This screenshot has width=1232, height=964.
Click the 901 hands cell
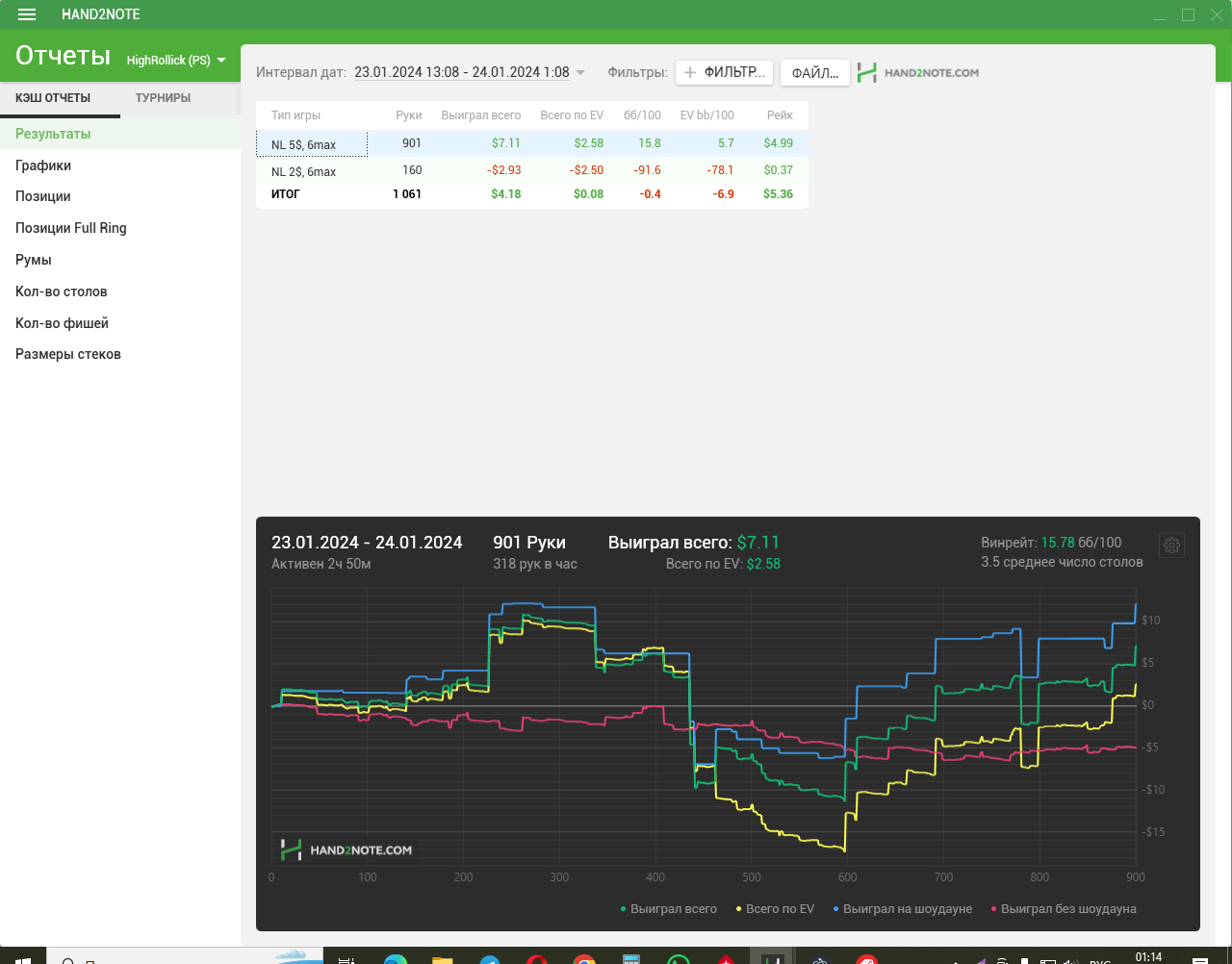412,143
